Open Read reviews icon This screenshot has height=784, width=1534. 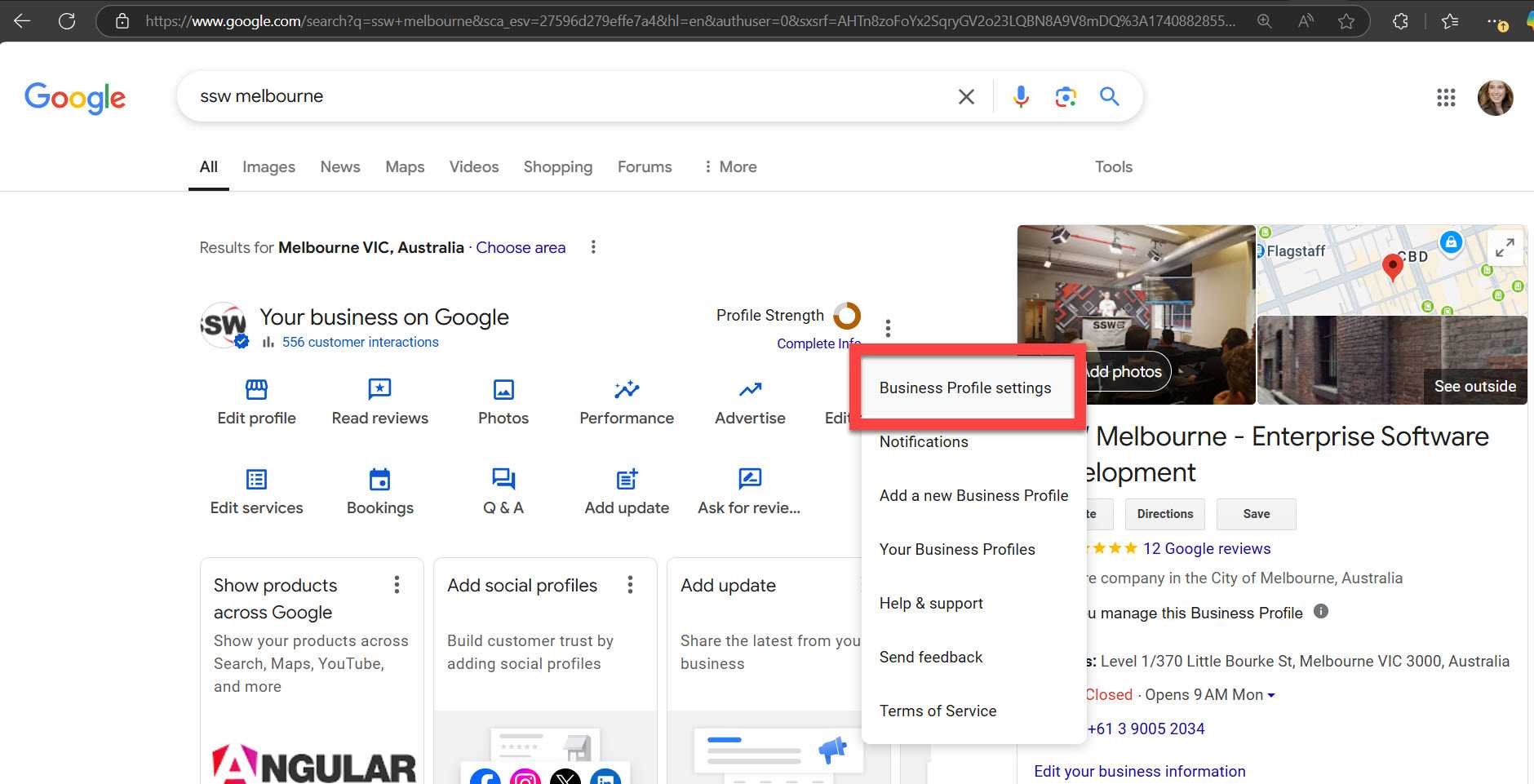point(379,389)
